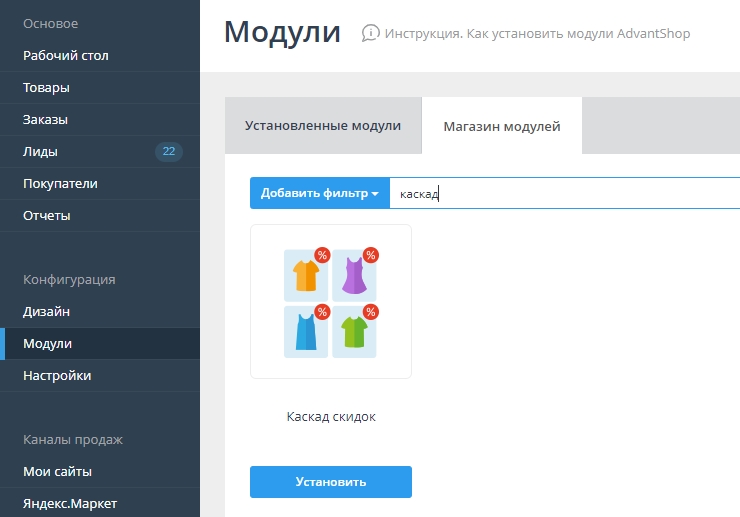Select the Магазин модулей tab
740x517 pixels.
click(x=501, y=126)
